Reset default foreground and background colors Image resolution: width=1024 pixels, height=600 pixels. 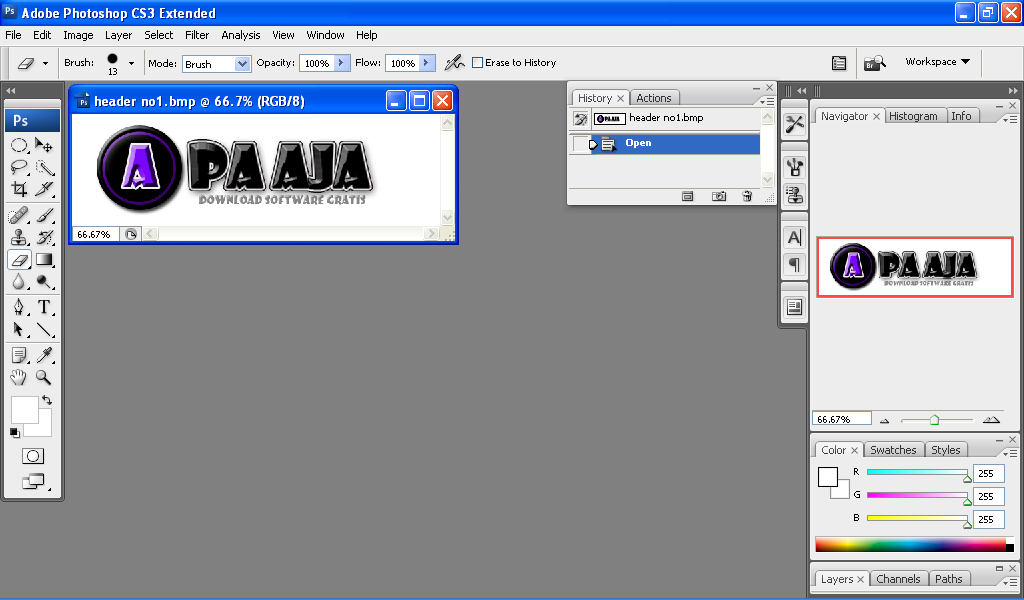pos(14,432)
